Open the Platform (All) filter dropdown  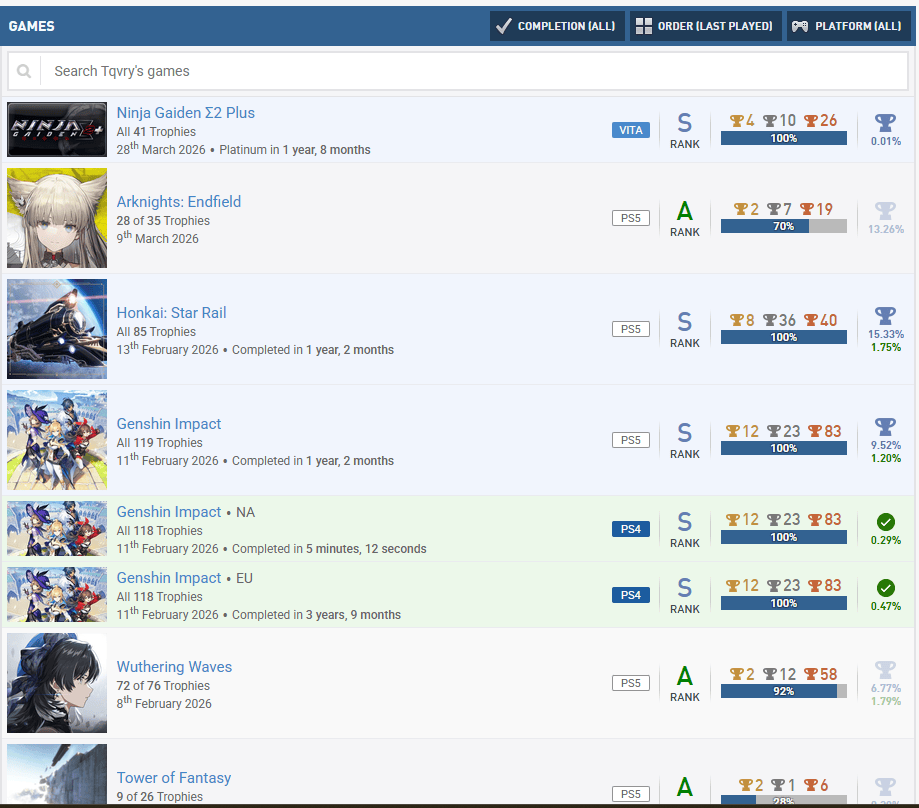pyautogui.click(x=848, y=26)
